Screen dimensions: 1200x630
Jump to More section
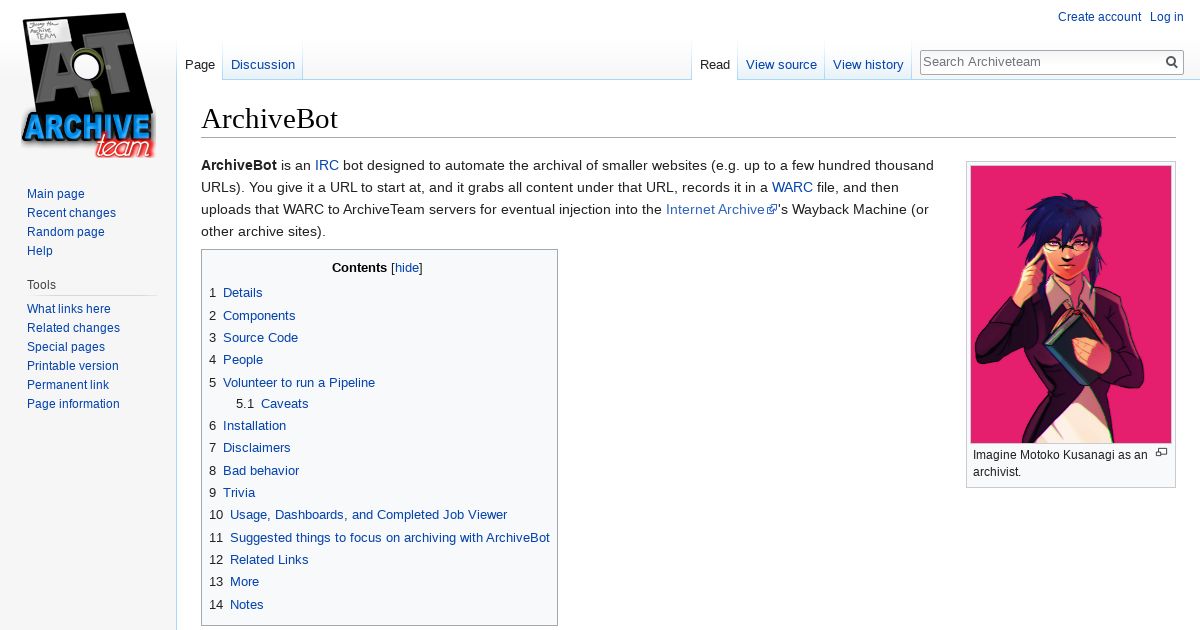click(244, 582)
